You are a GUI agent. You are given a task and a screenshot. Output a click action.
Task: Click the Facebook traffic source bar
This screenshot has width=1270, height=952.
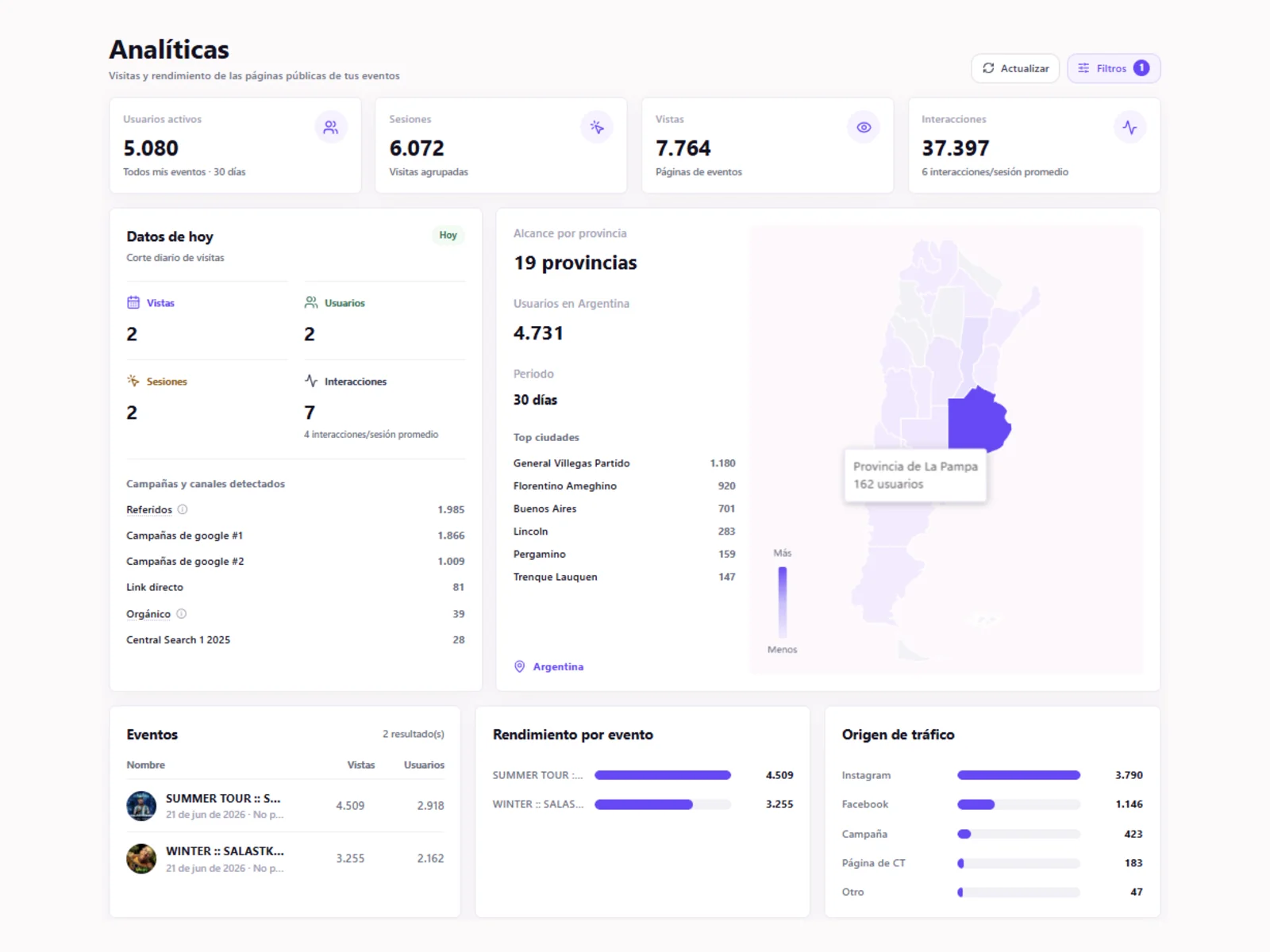(x=1018, y=804)
